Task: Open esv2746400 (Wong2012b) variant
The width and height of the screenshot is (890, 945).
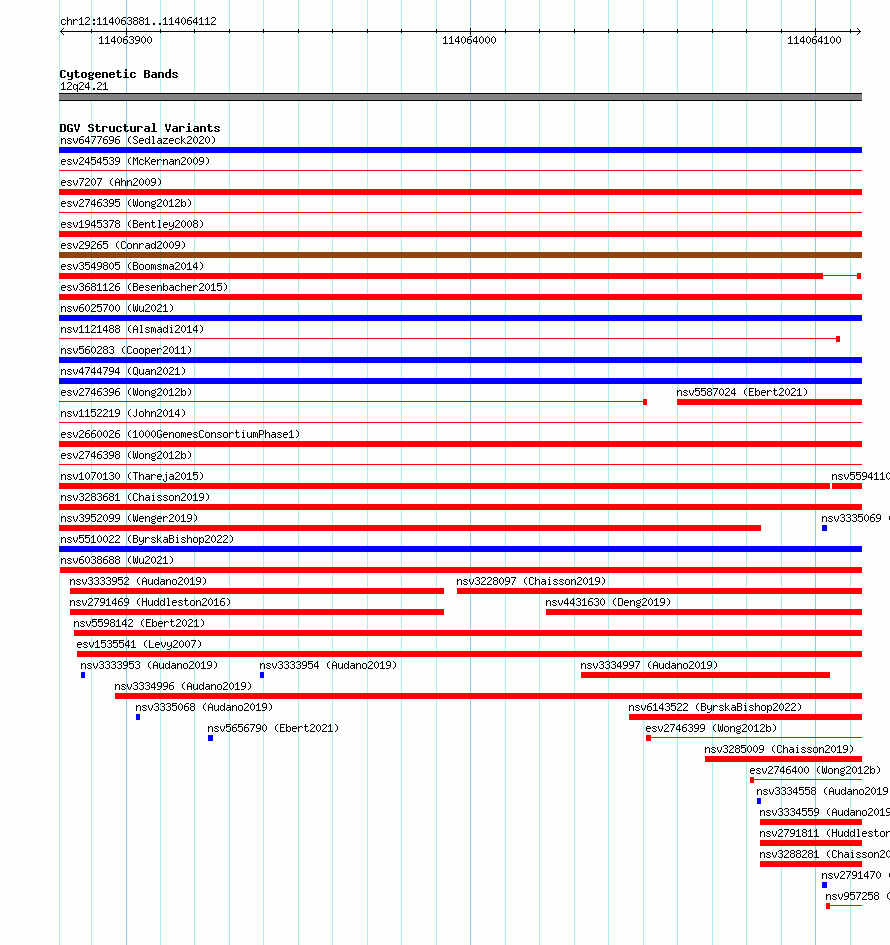Action: pos(815,771)
